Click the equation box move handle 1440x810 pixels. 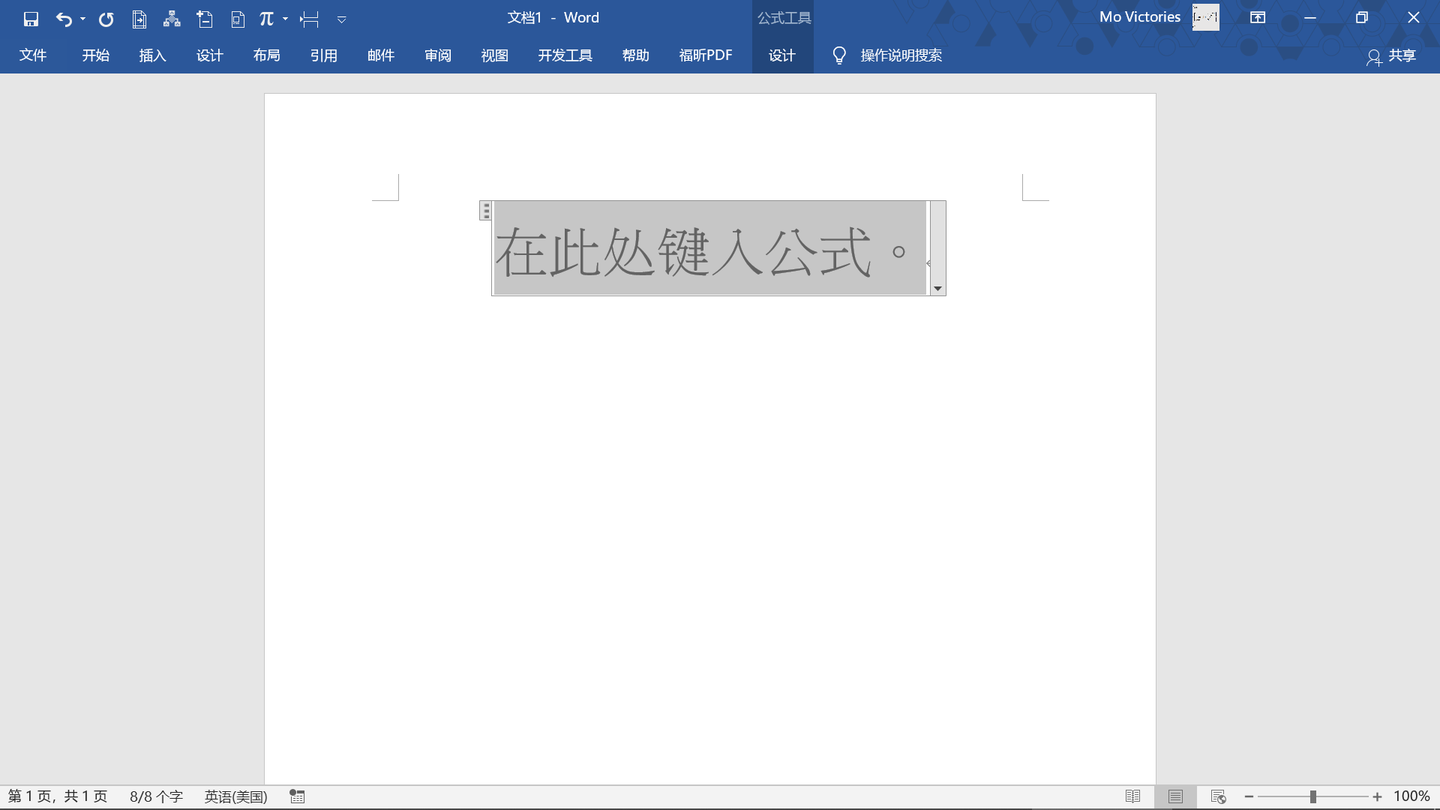(x=486, y=210)
